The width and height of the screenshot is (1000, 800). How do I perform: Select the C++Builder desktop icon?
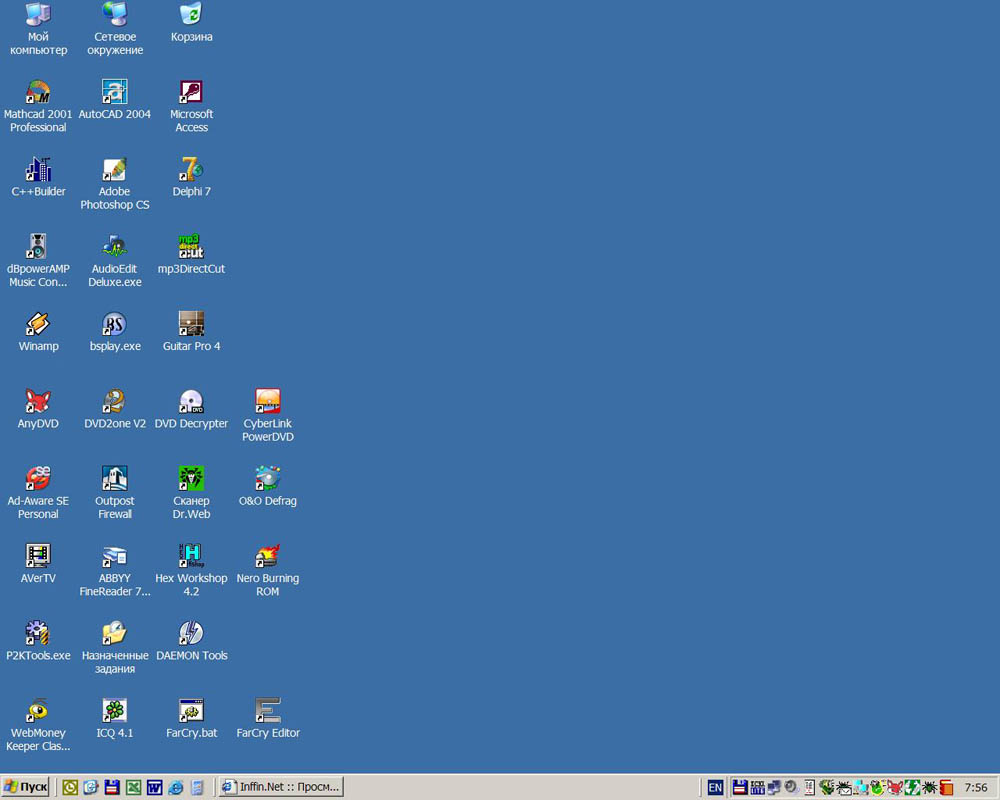(x=38, y=177)
